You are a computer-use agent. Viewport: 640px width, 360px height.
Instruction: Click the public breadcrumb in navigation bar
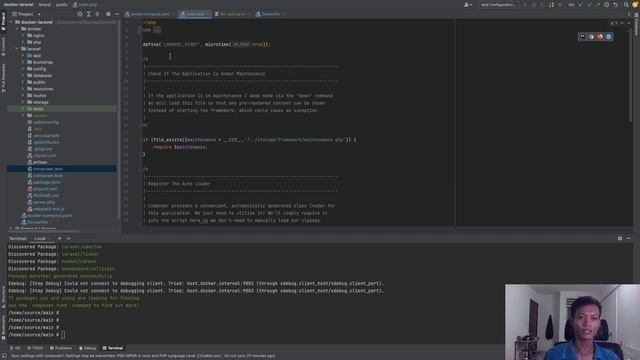click(62, 5)
